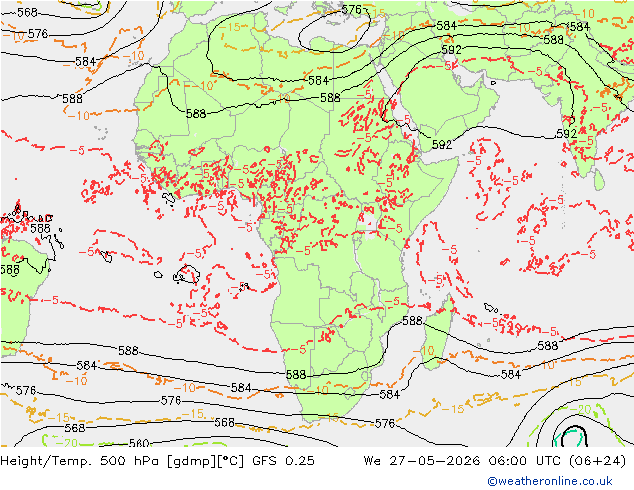Click the Sri Lanka island below India
Image resolution: width=634 pixels, height=490 pixels.
tap(600, 180)
